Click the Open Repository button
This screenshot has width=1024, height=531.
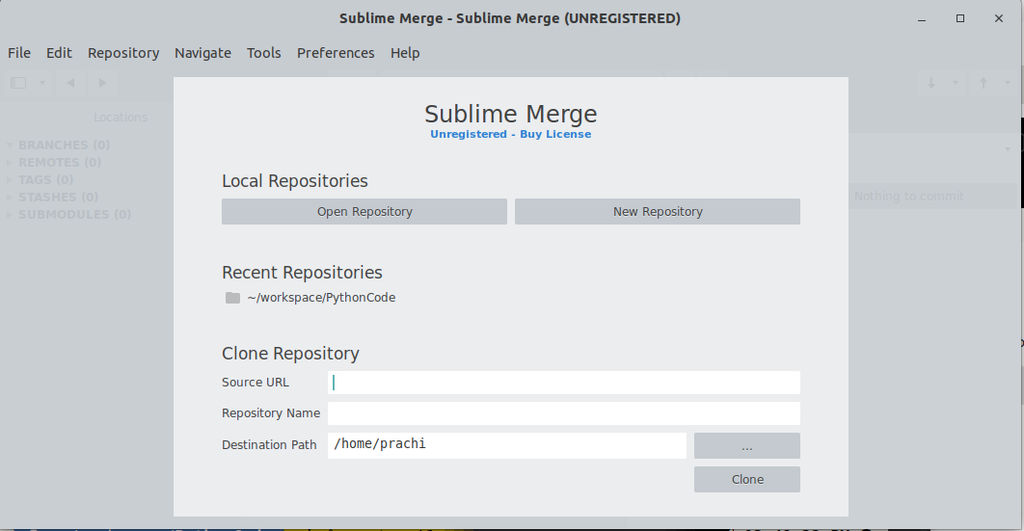coord(364,212)
